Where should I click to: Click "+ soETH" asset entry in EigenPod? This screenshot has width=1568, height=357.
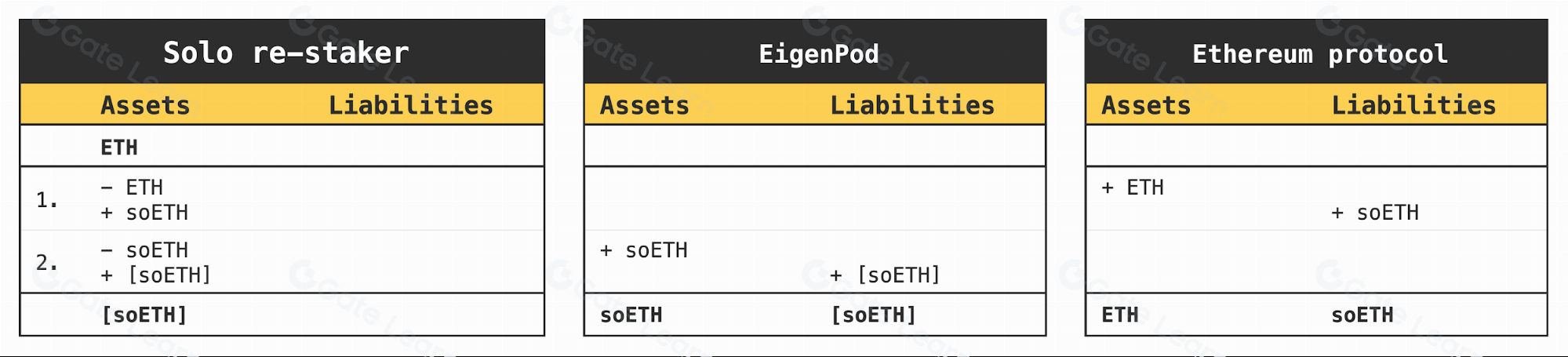pos(643,250)
